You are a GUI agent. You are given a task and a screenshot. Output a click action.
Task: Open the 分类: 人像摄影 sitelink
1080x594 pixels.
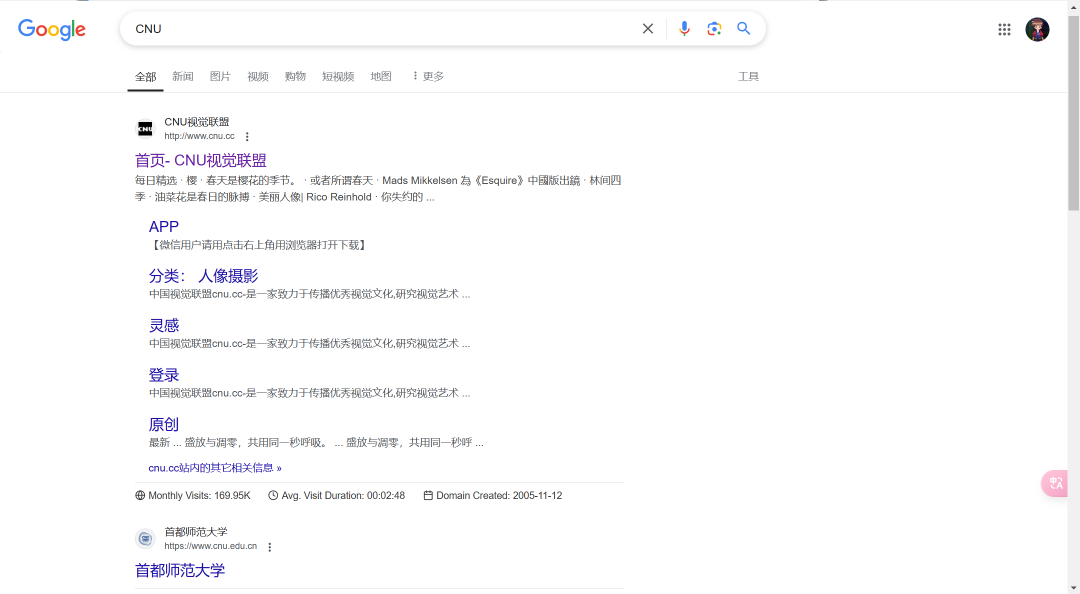203,276
